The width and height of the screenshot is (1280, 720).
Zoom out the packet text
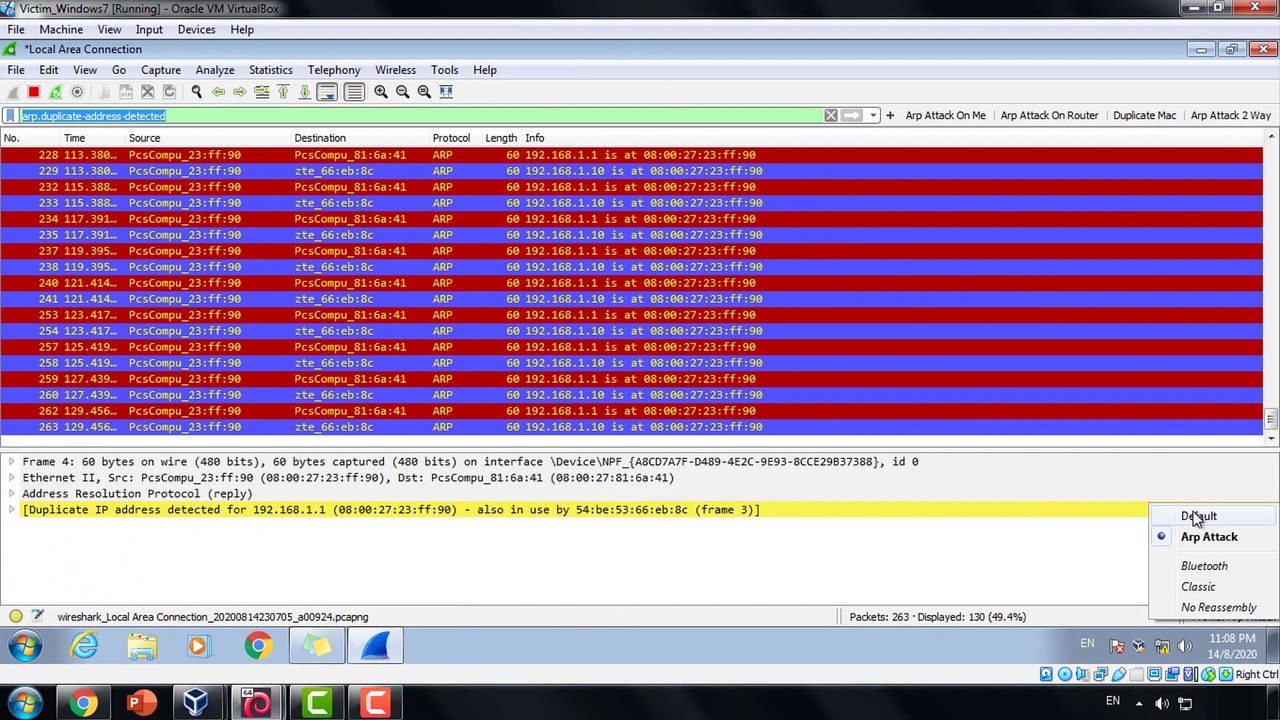point(402,92)
